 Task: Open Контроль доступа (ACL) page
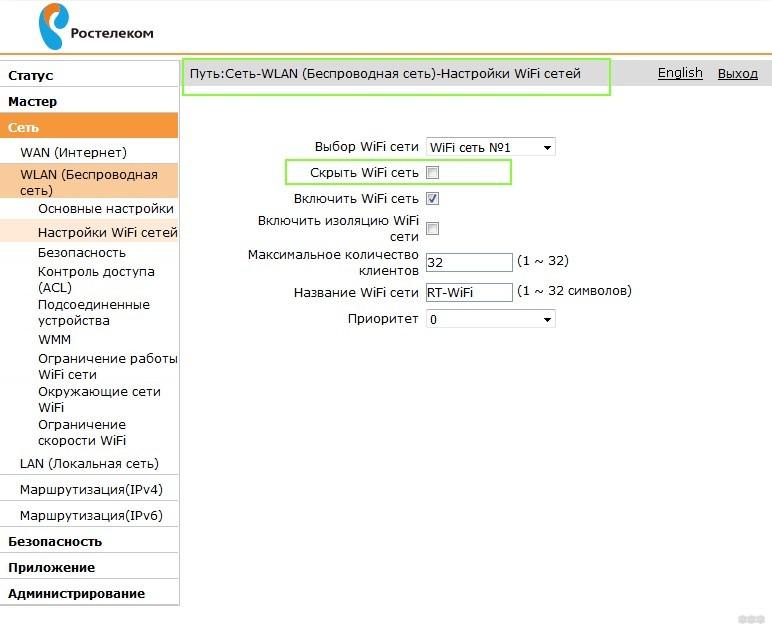[x=96, y=279]
